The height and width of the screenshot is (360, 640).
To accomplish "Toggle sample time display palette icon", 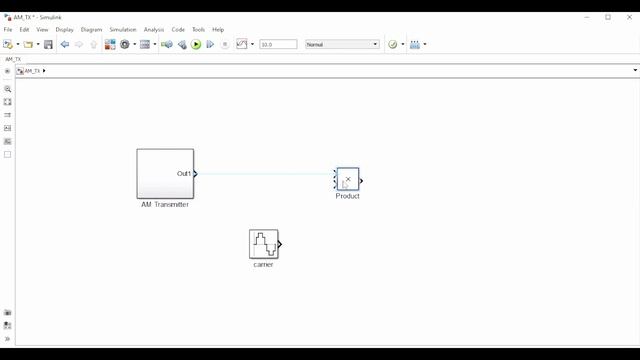I will [7, 115].
